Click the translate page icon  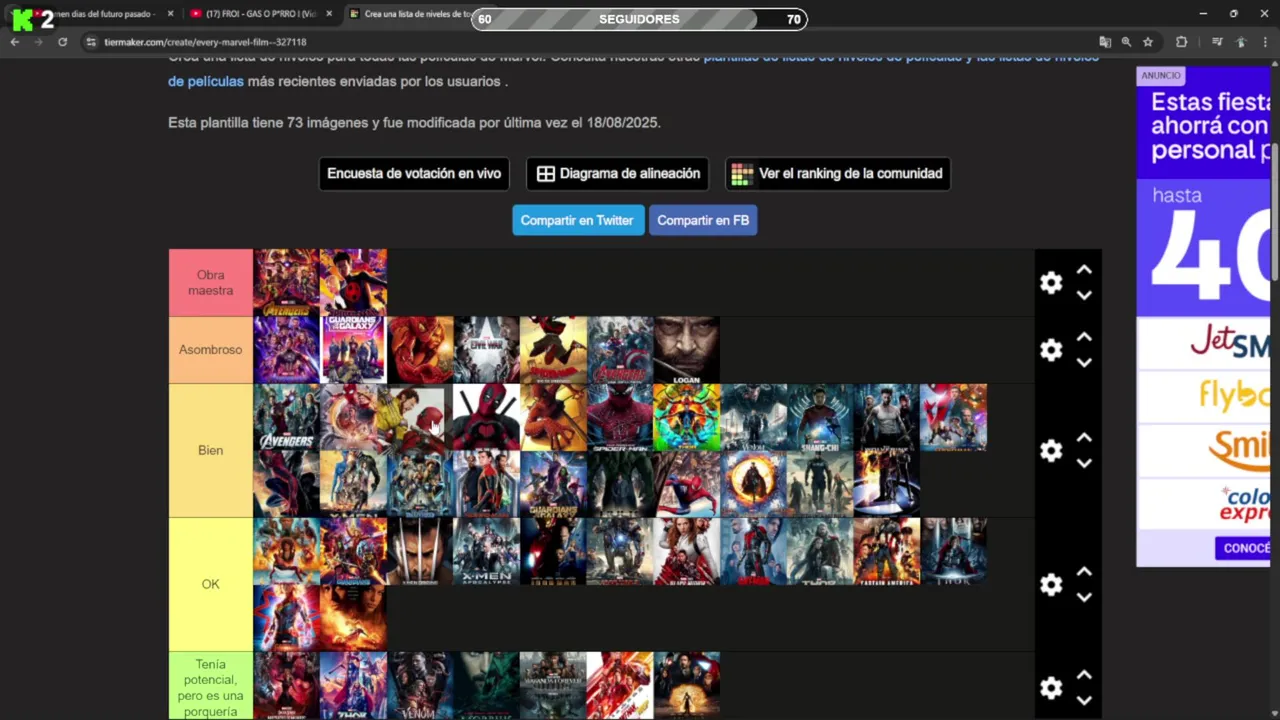(x=1105, y=42)
